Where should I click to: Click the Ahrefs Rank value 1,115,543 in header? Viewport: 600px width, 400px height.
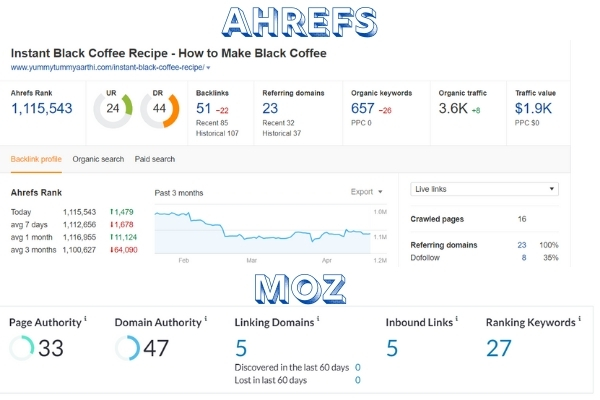[x=42, y=109]
